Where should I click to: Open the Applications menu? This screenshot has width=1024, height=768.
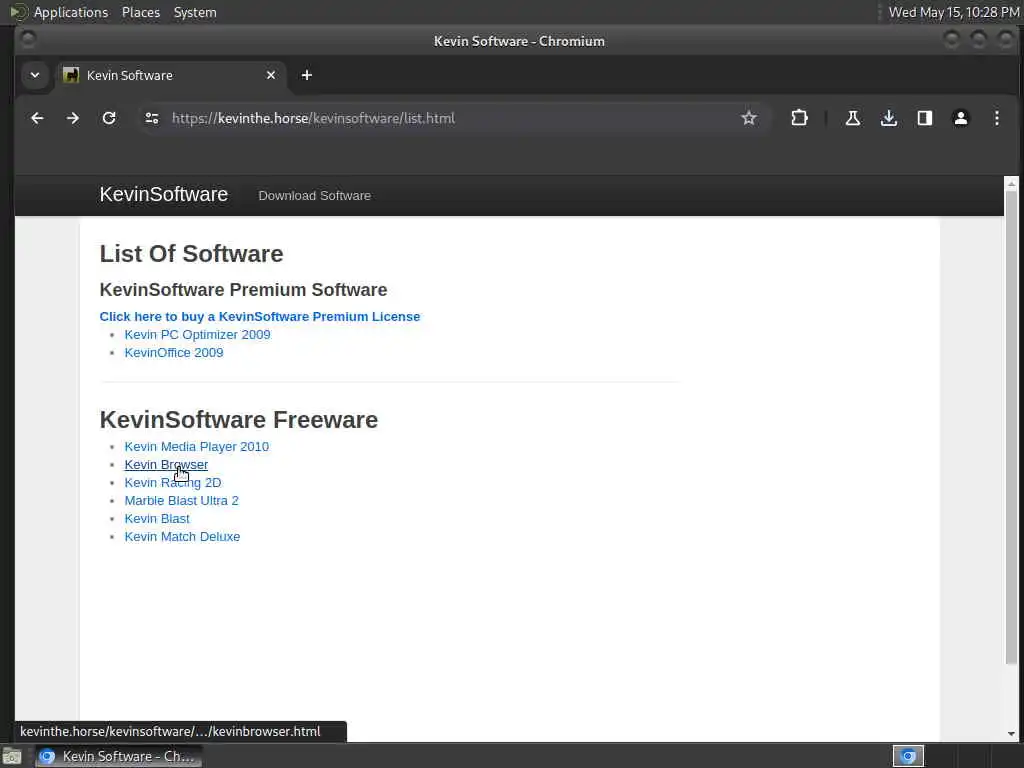coord(70,12)
